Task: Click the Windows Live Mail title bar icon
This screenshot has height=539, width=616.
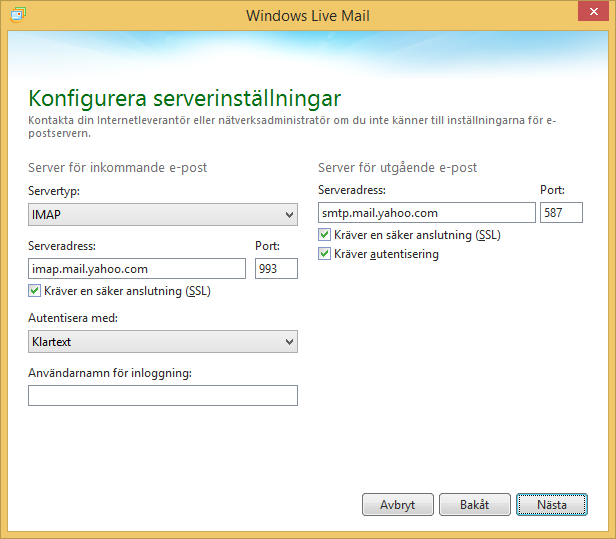Action: point(18,15)
